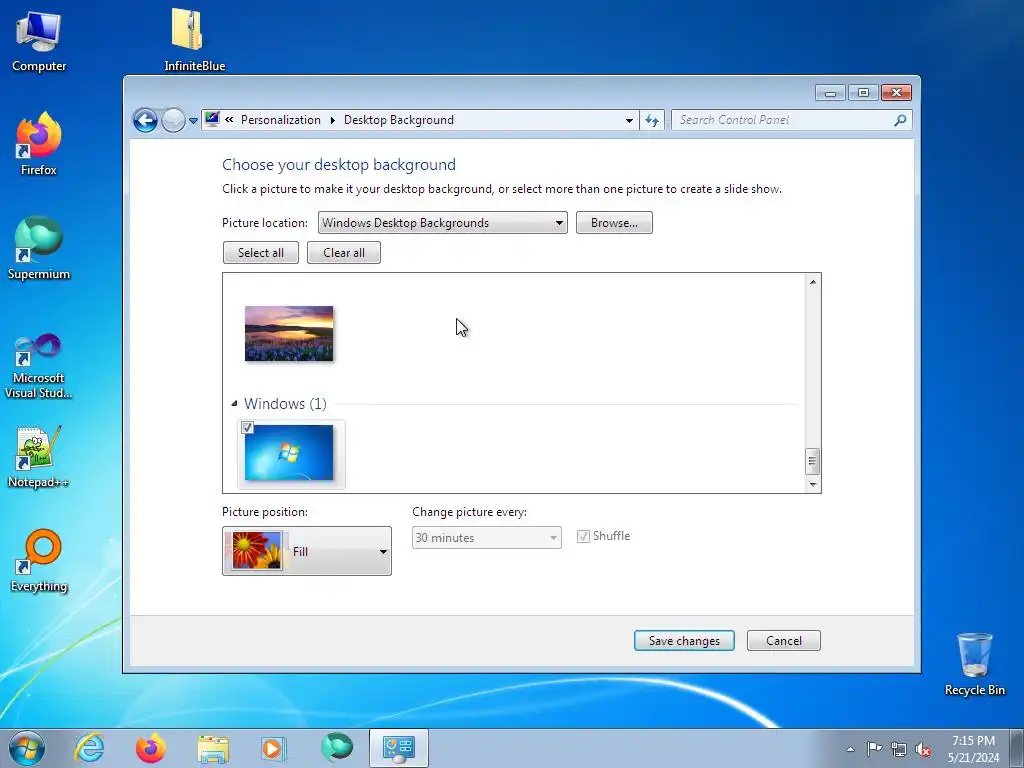This screenshot has height=768, width=1024.
Task: Uncheck the Windows logo wallpaper checkbox
Action: tap(248, 428)
